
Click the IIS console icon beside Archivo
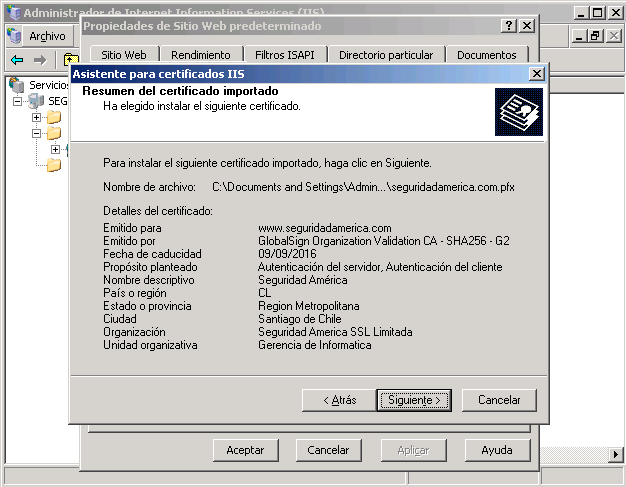(15, 36)
